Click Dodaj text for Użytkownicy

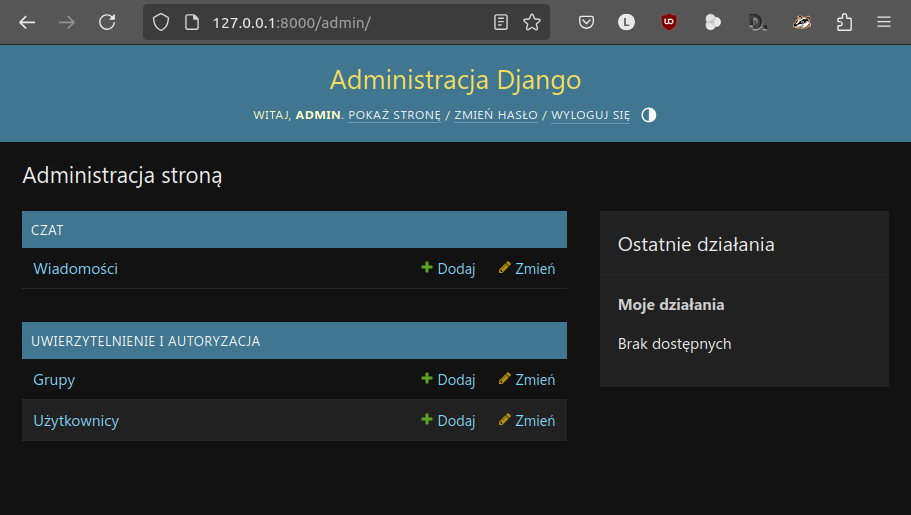coord(456,421)
